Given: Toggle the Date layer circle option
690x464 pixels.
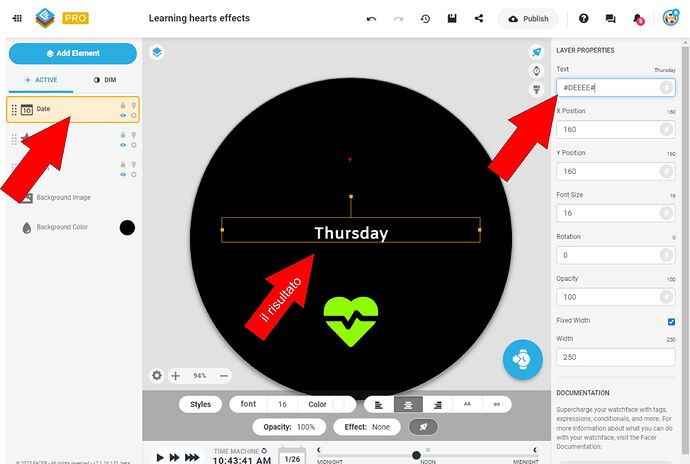Looking at the screenshot, I should tap(134, 115).
